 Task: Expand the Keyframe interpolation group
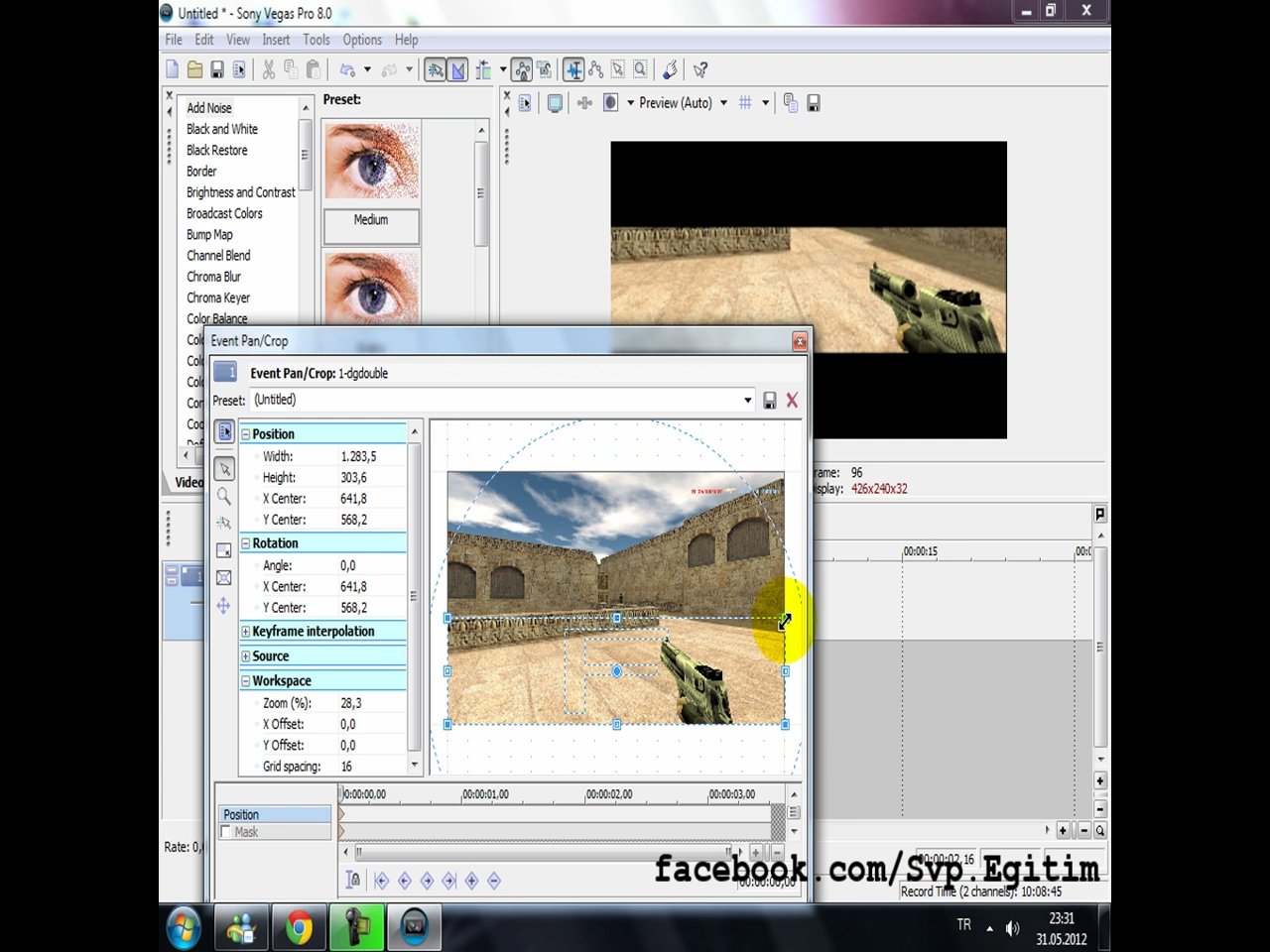[x=245, y=632]
